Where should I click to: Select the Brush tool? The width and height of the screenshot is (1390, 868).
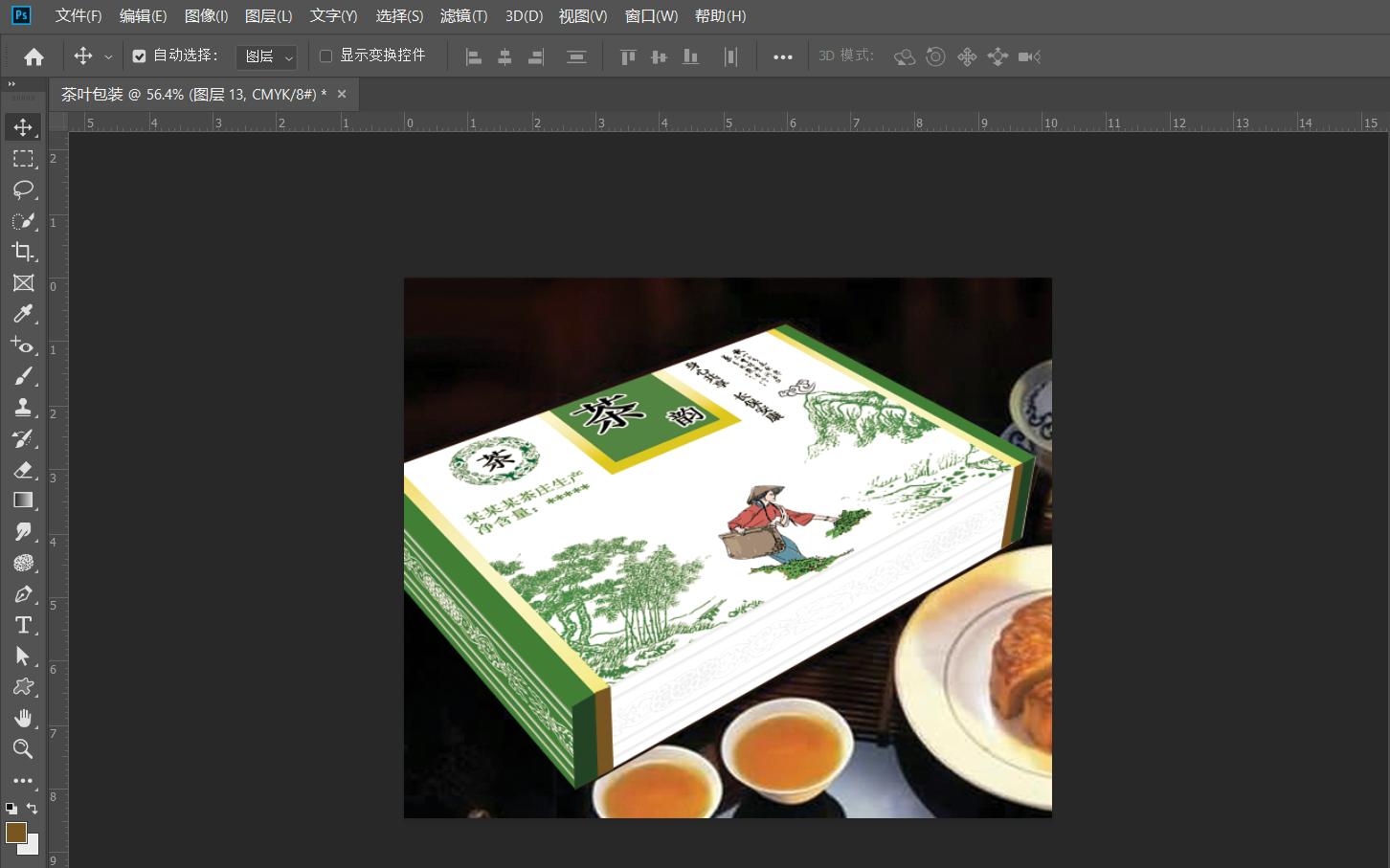(x=24, y=375)
